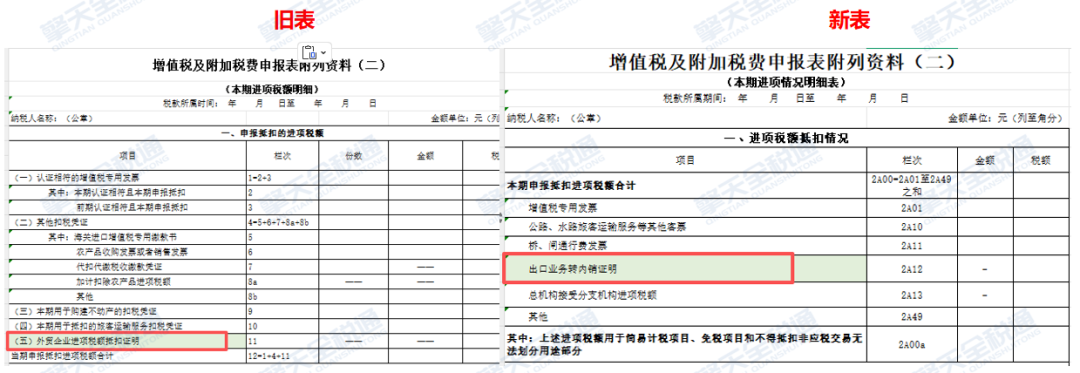
Task: Click the 2A12 column-number cell
Action: coord(913,268)
